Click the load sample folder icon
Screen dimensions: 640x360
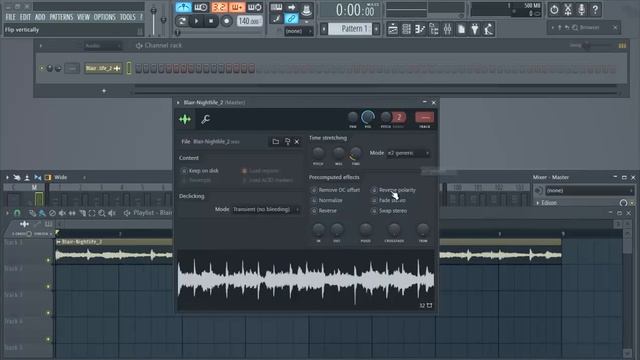[276, 142]
